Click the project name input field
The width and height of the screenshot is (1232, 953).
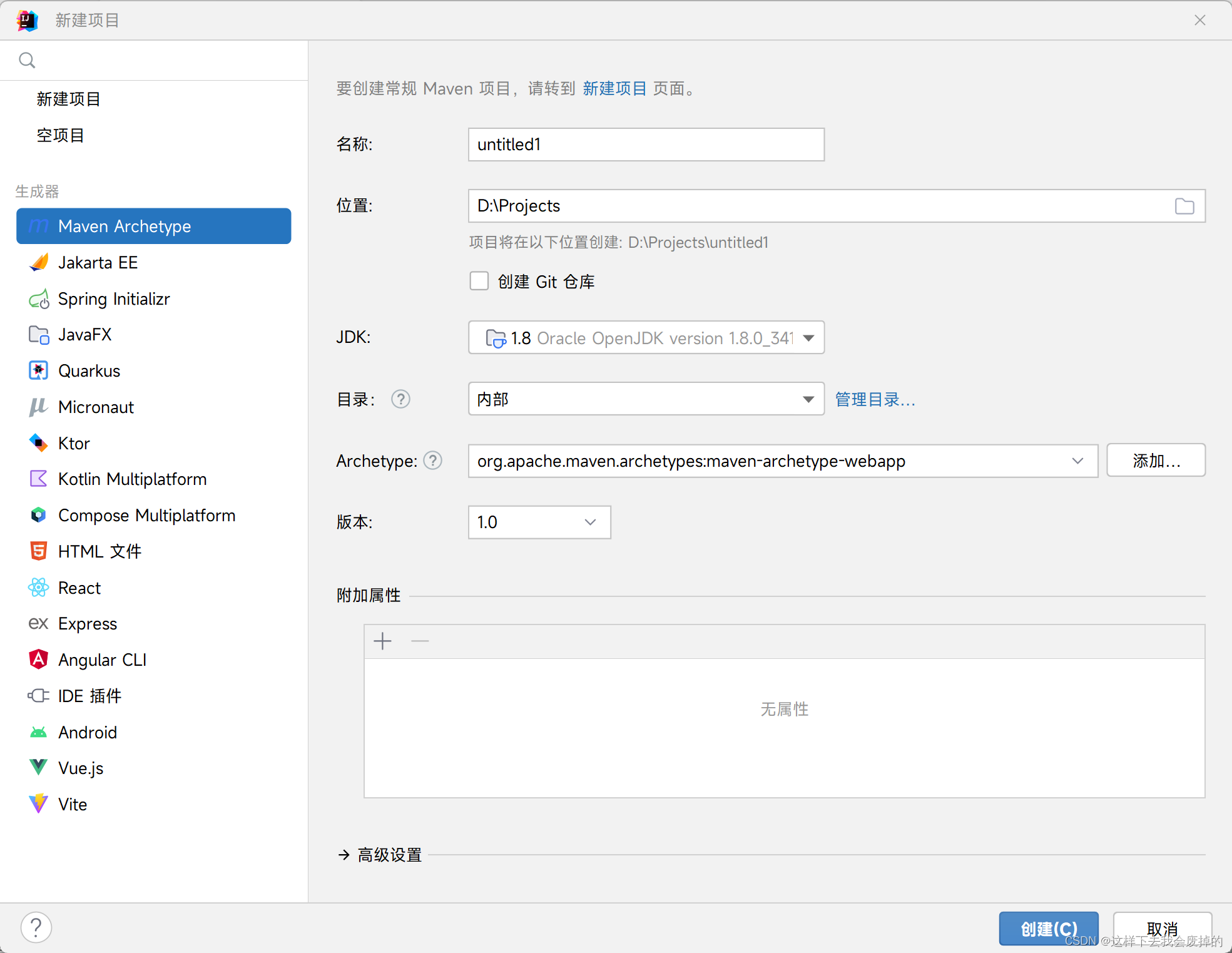click(x=646, y=145)
